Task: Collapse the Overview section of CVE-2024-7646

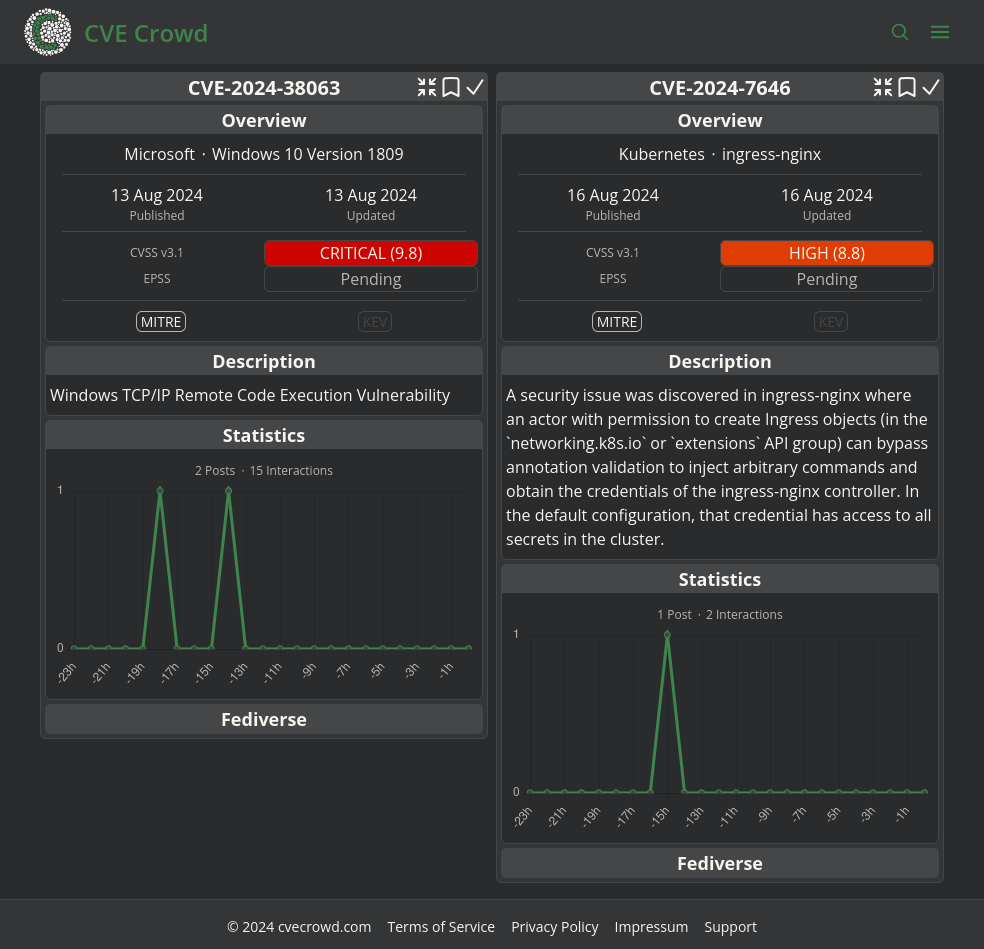Action: [720, 120]
